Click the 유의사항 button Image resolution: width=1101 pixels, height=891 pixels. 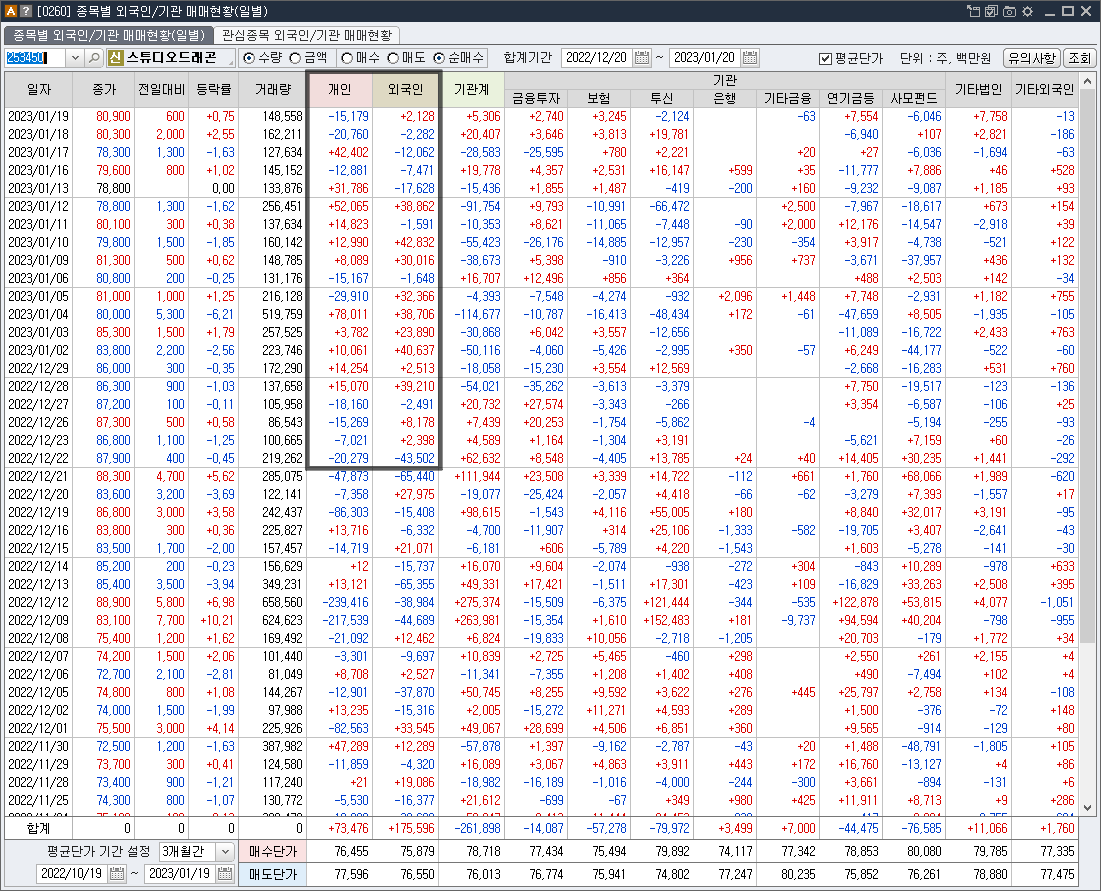coord(1031,58)
